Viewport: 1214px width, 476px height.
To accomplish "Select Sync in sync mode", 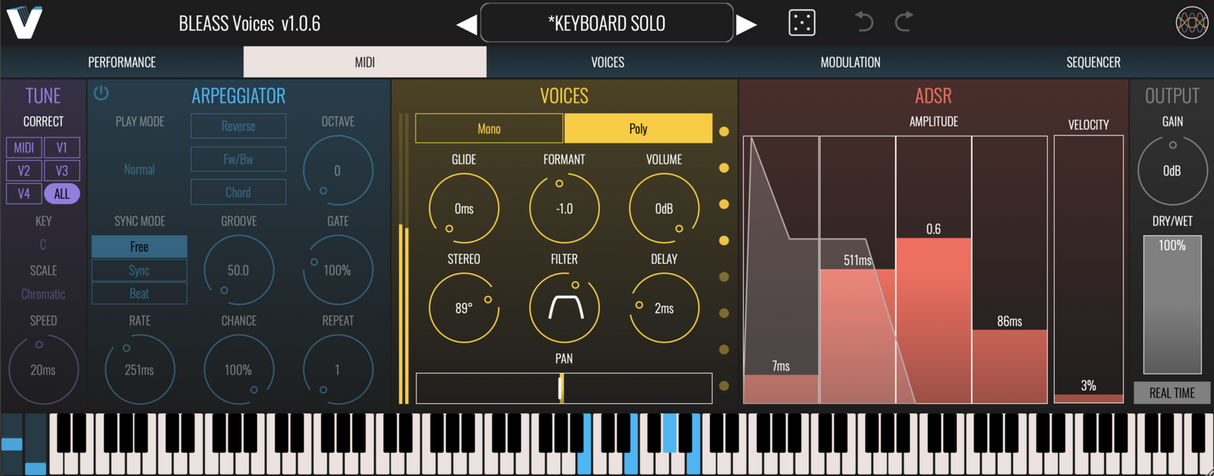I will (139, 270).
